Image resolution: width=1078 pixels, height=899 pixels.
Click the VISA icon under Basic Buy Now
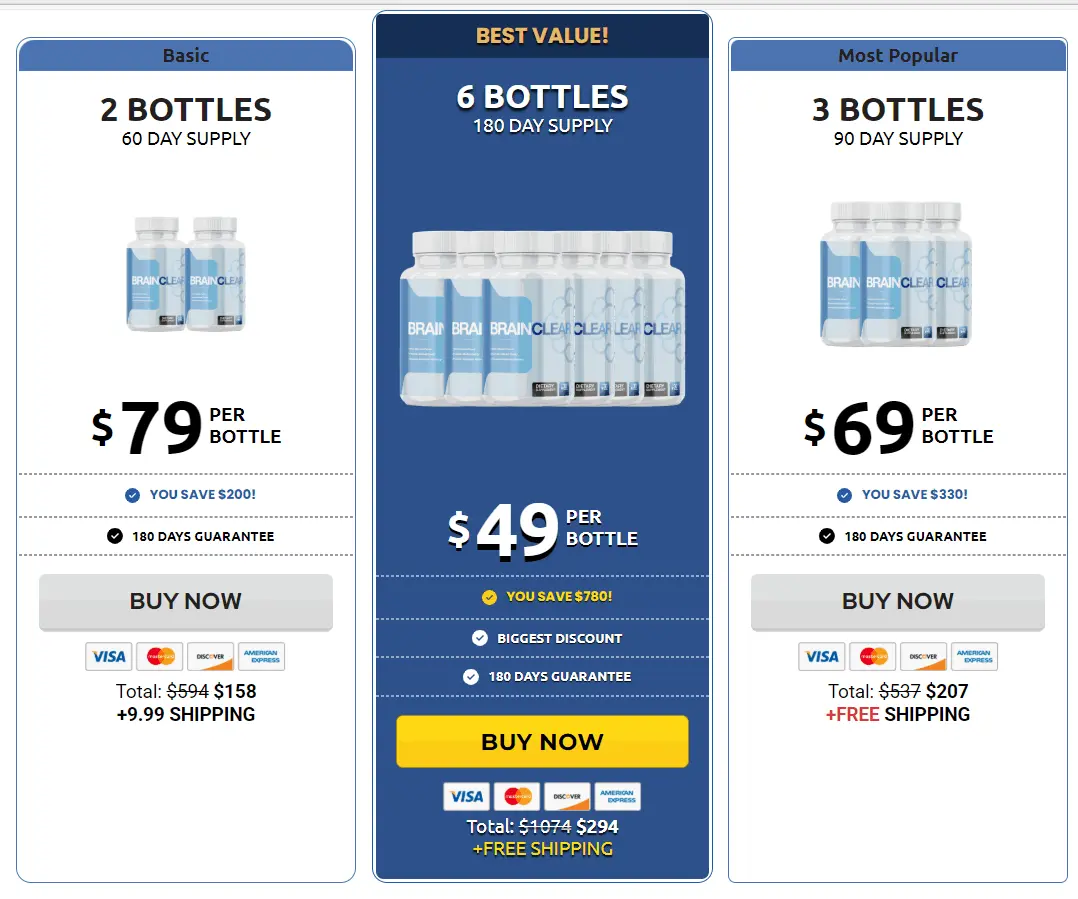(x=108, y=656)
